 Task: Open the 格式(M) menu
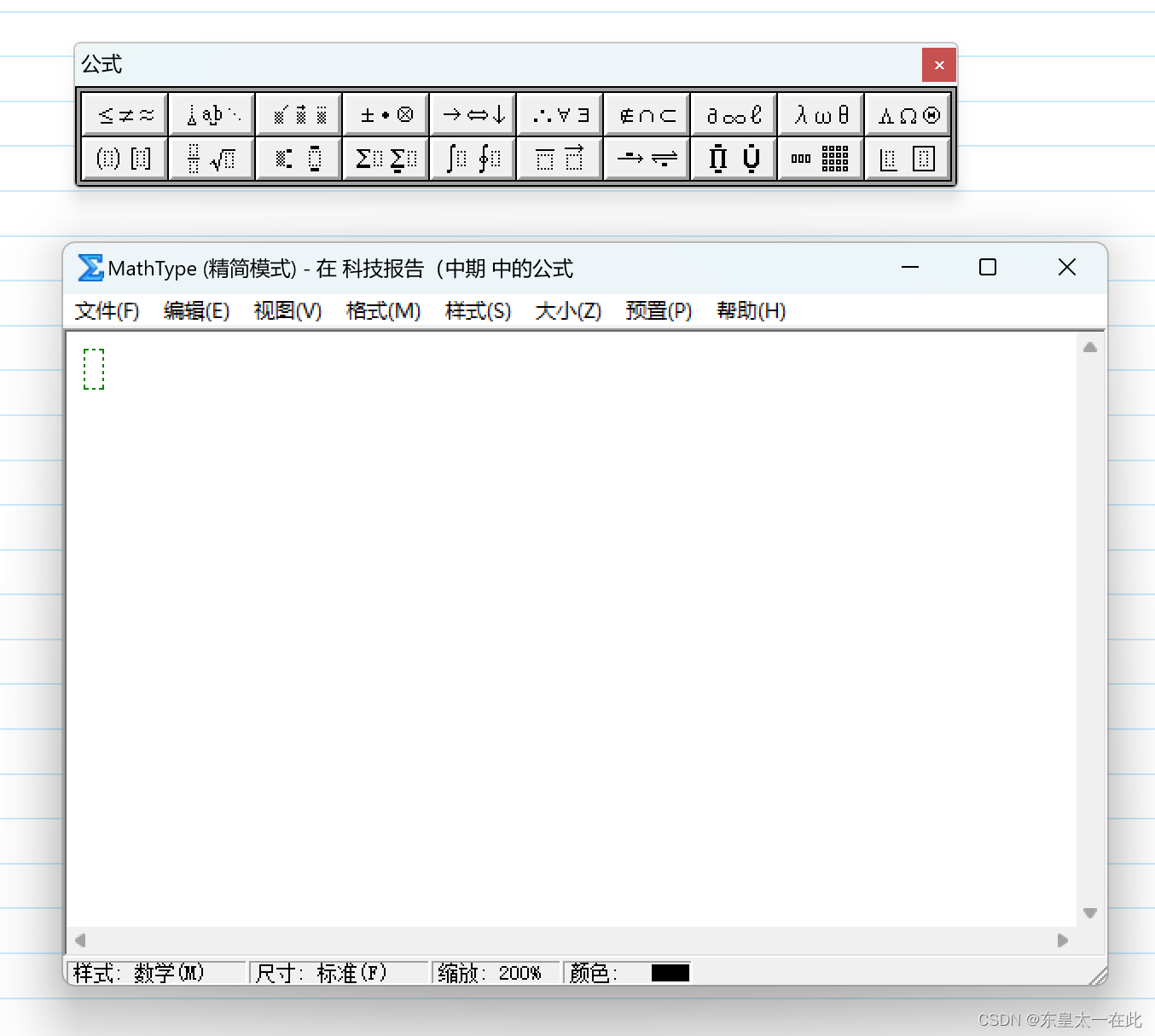383,311
